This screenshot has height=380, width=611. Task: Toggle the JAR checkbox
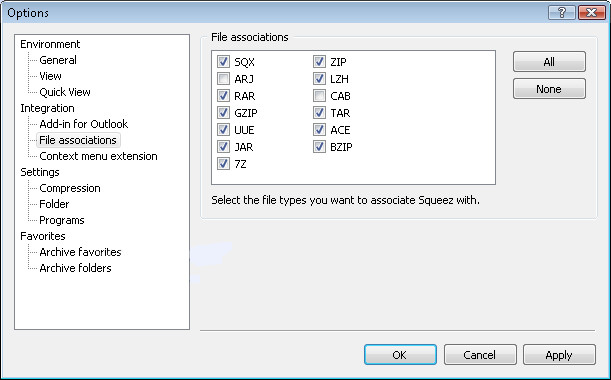pyautogui.click(x=223, y=147)
